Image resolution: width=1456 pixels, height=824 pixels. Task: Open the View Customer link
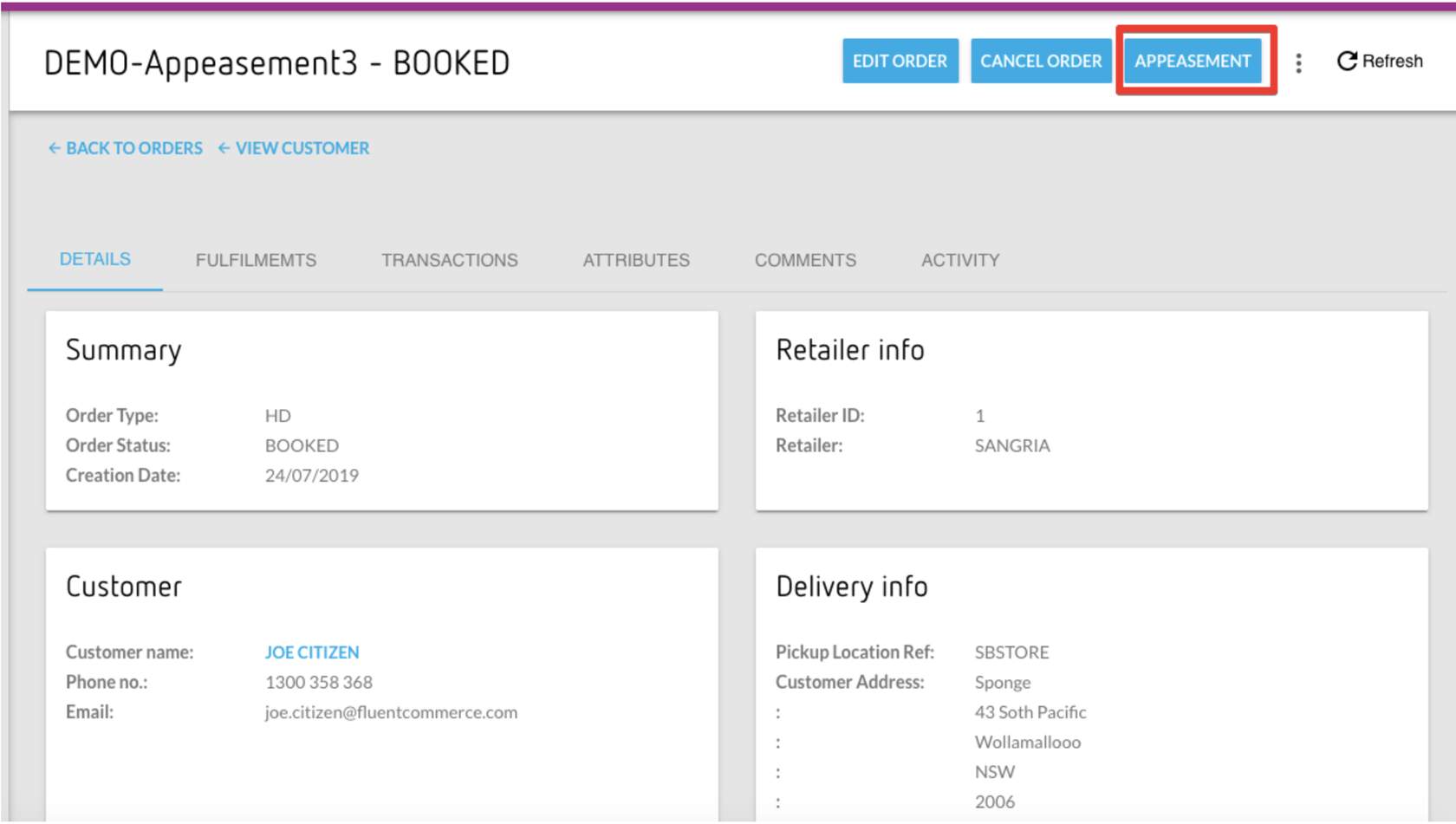[x=302, y=148]
